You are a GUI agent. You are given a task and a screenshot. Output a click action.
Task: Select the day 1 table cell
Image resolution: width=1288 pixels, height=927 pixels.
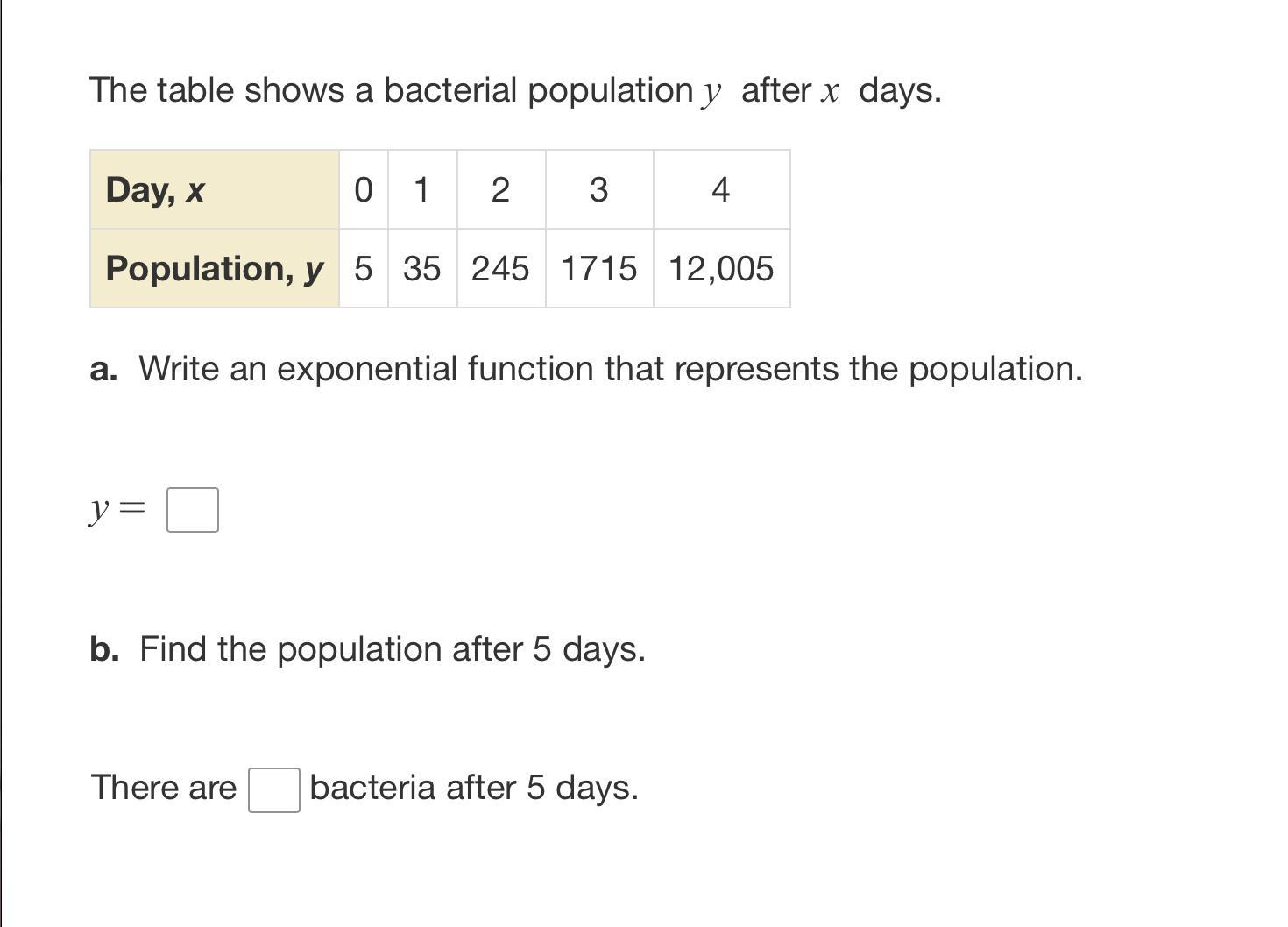422,190
